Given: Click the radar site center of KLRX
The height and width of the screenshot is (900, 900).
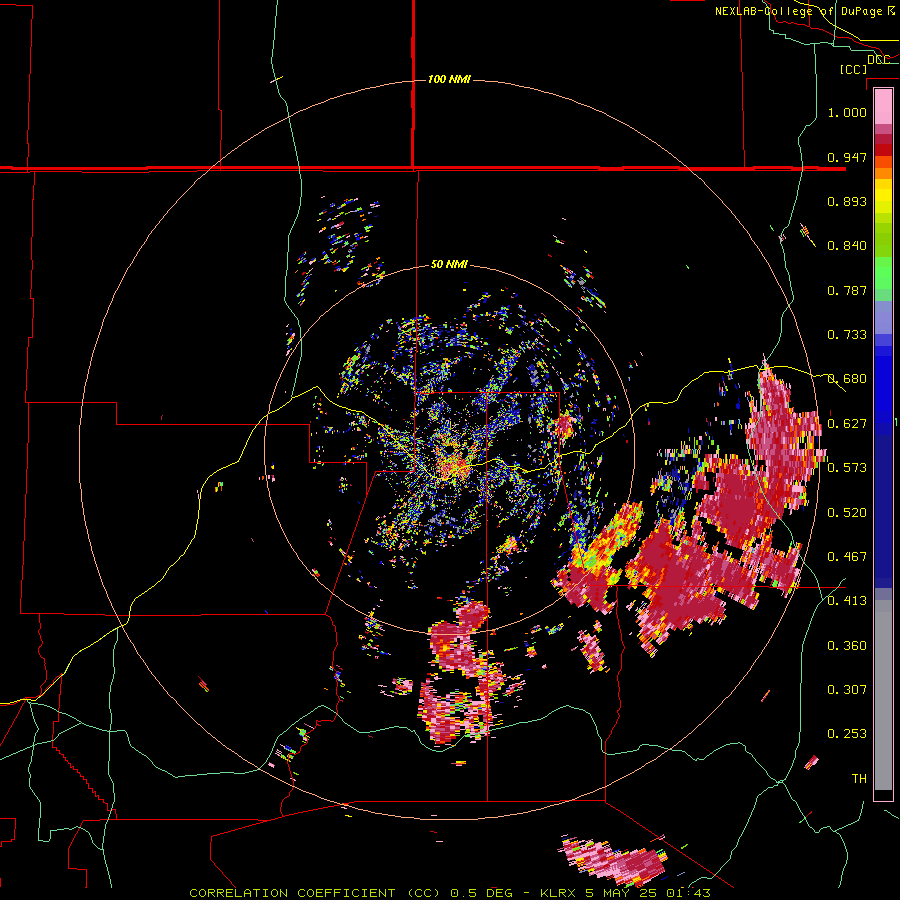Looking at the screenshot, I should click(448, 451).
